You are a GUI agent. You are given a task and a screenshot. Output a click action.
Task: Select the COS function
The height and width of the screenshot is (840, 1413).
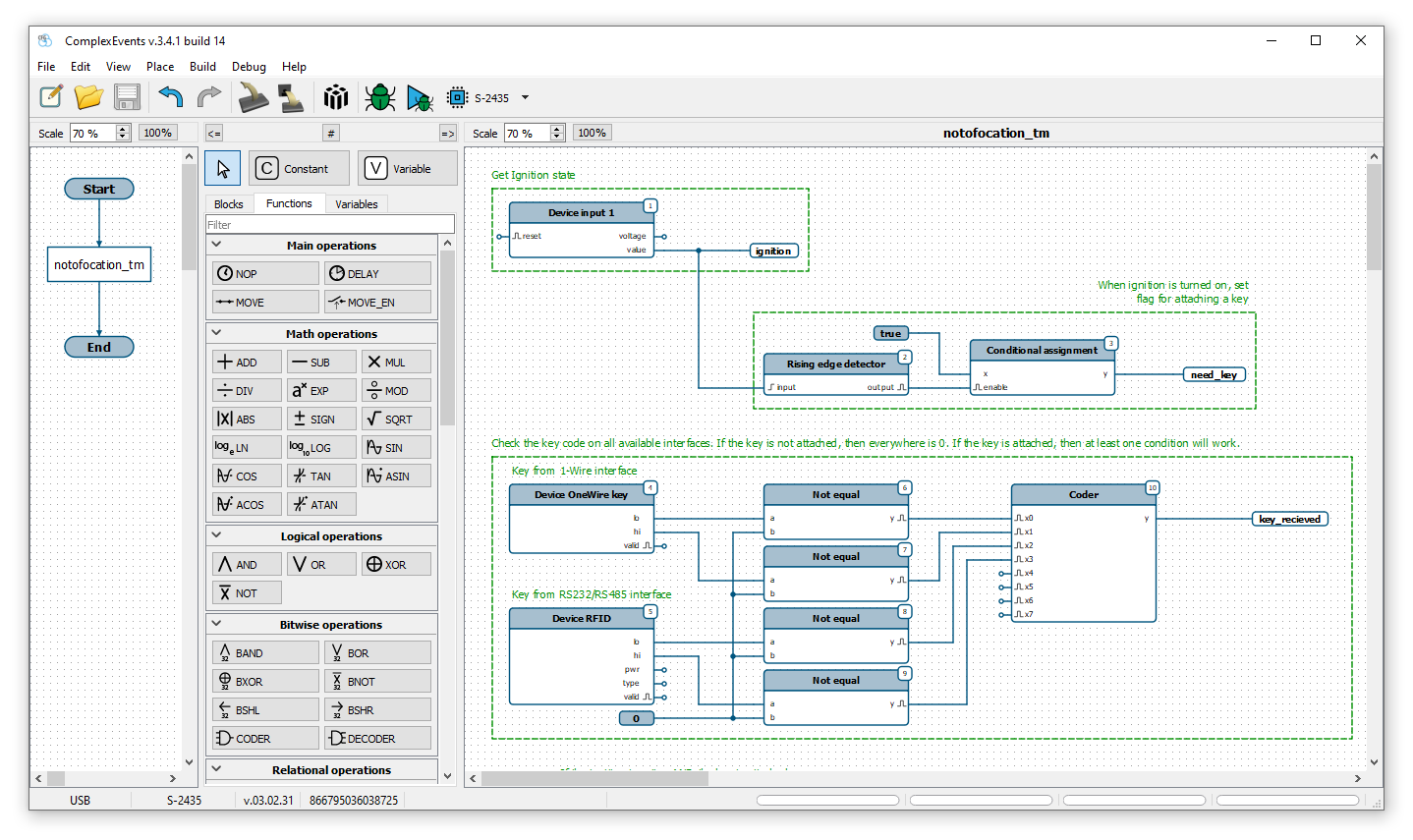(x=247, y=476)
